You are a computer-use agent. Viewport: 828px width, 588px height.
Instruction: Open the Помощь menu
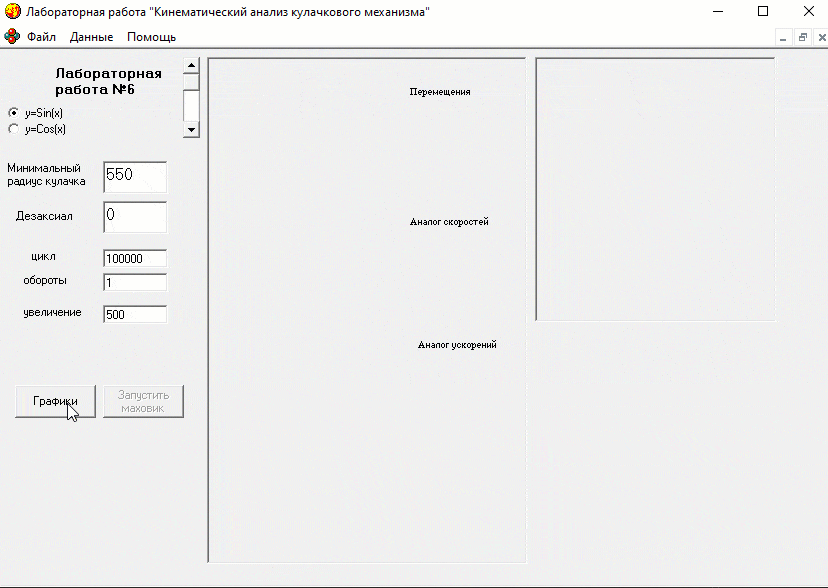151,37
